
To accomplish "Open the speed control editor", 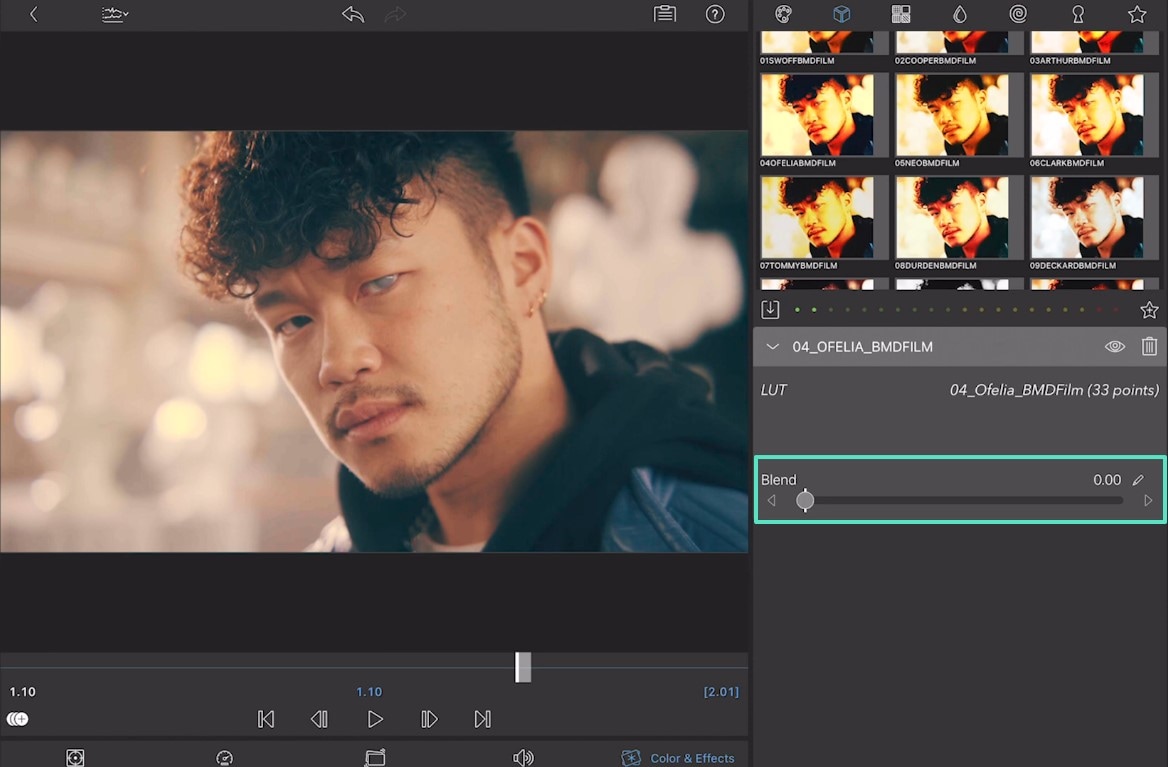I will click(224, 758).
